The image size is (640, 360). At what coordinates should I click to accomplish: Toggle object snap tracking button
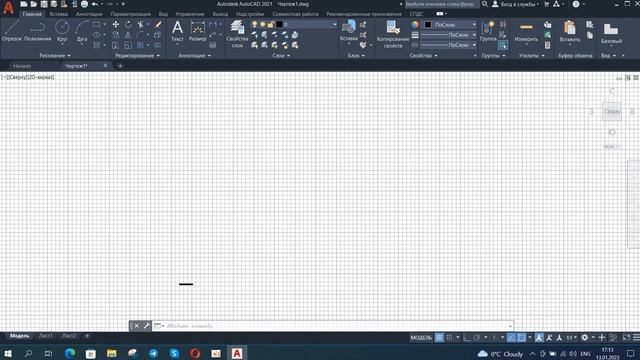click(511, 338)
